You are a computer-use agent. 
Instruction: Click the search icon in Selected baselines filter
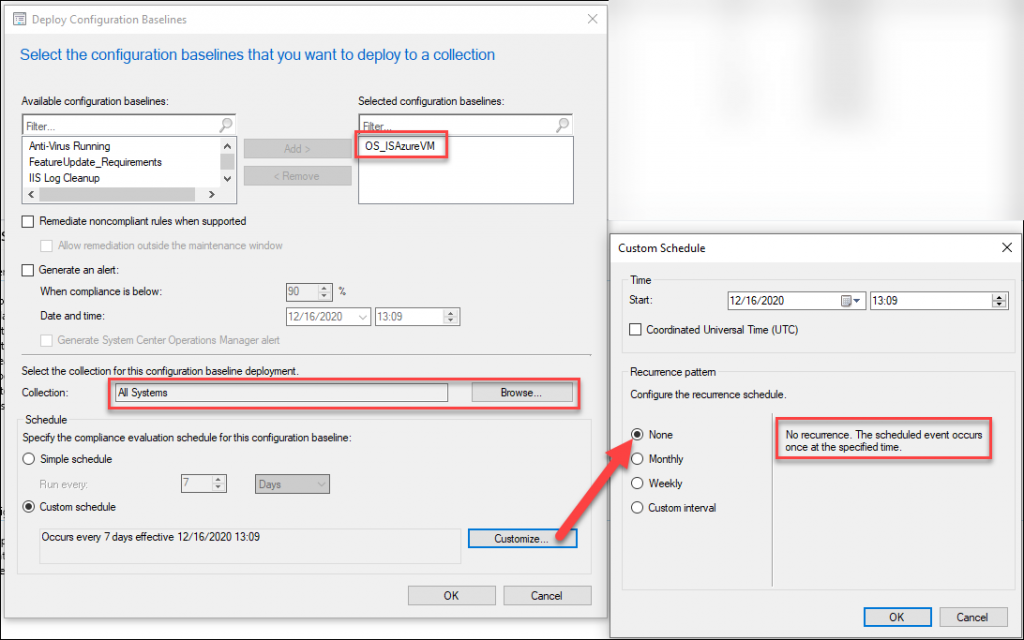tap(562, 126)
